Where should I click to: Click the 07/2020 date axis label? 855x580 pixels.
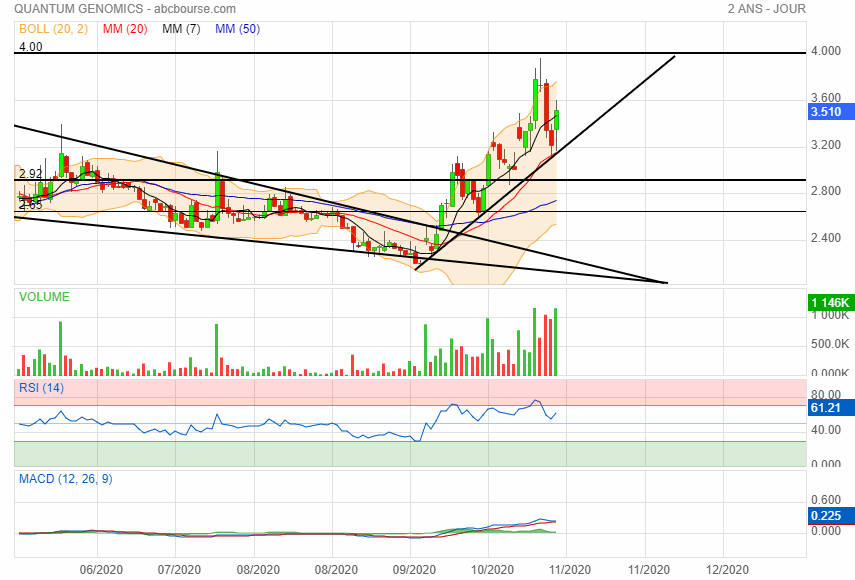[x=179, y=570]
